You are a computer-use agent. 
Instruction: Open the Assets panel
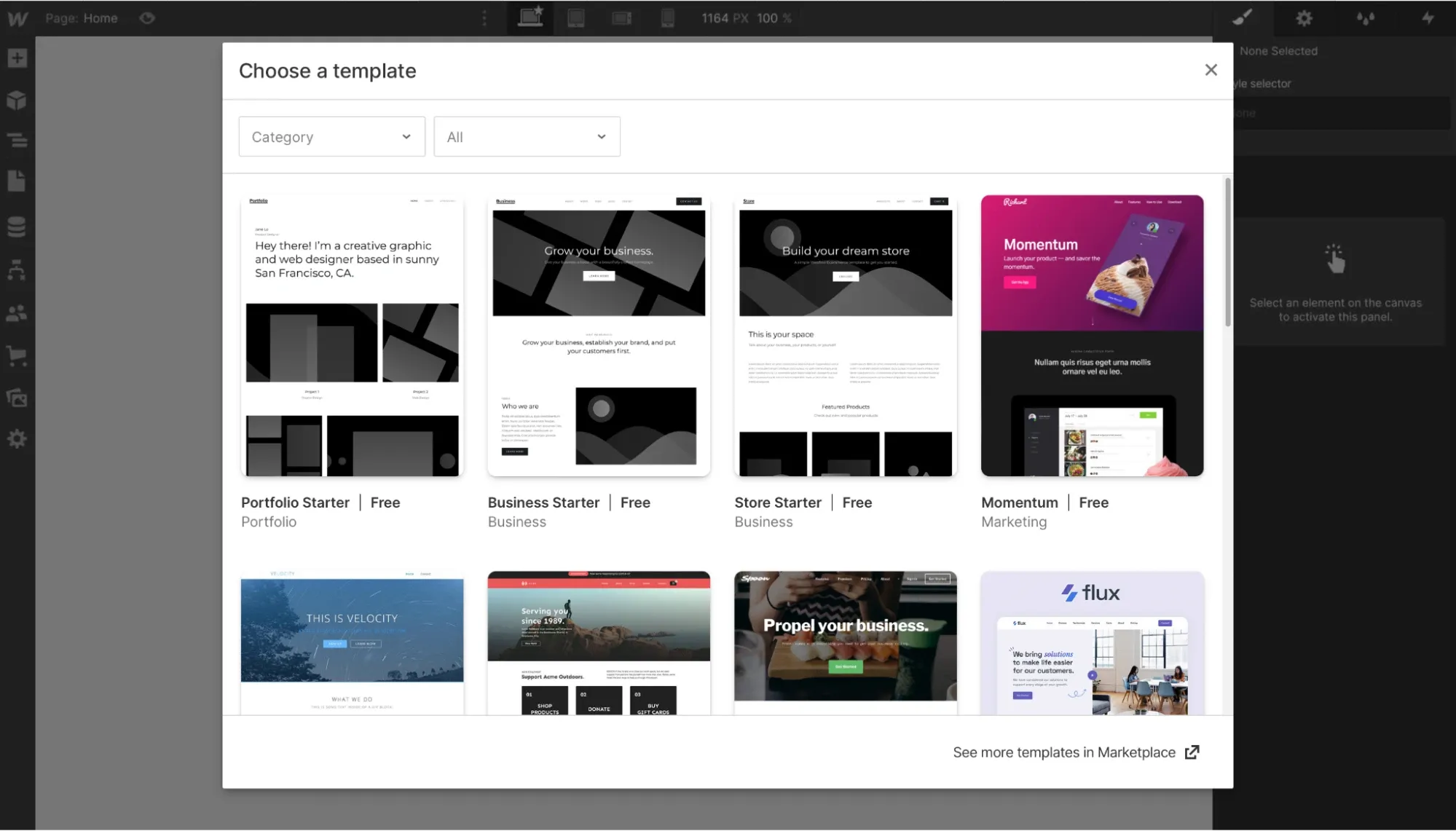coord(17,398)
